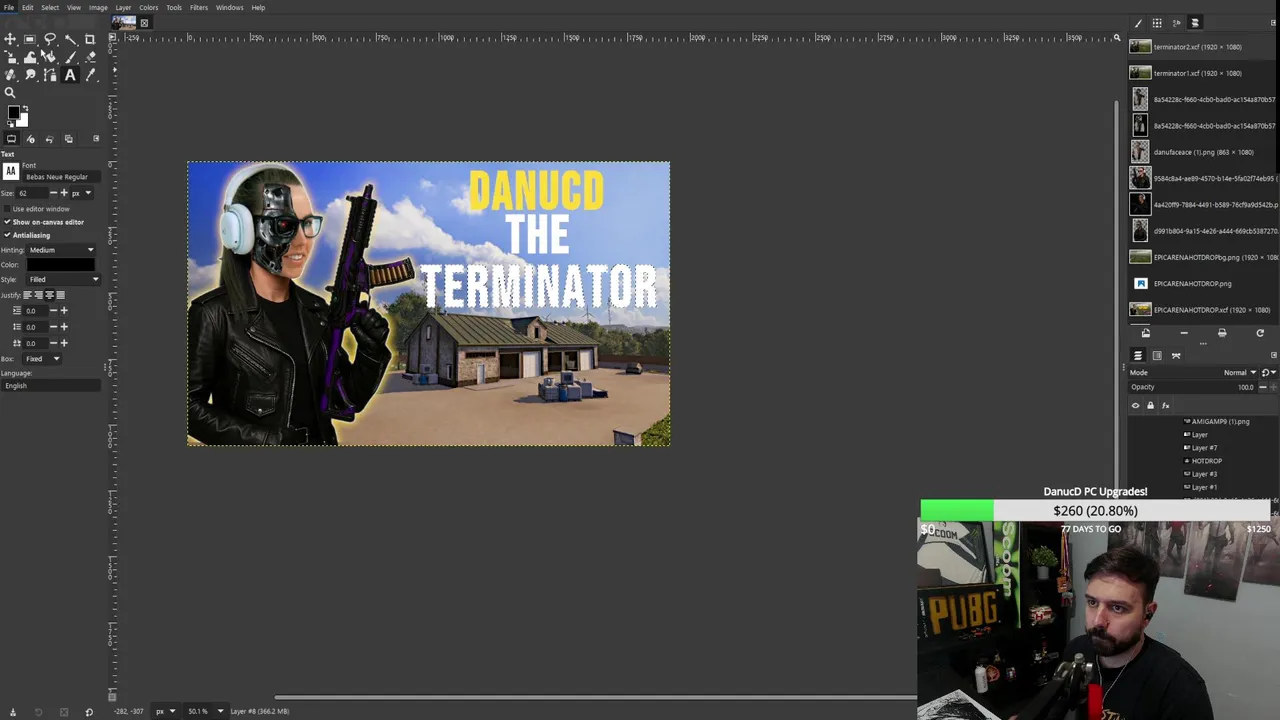Click the layer effects fx header icon

[1165, 406]
